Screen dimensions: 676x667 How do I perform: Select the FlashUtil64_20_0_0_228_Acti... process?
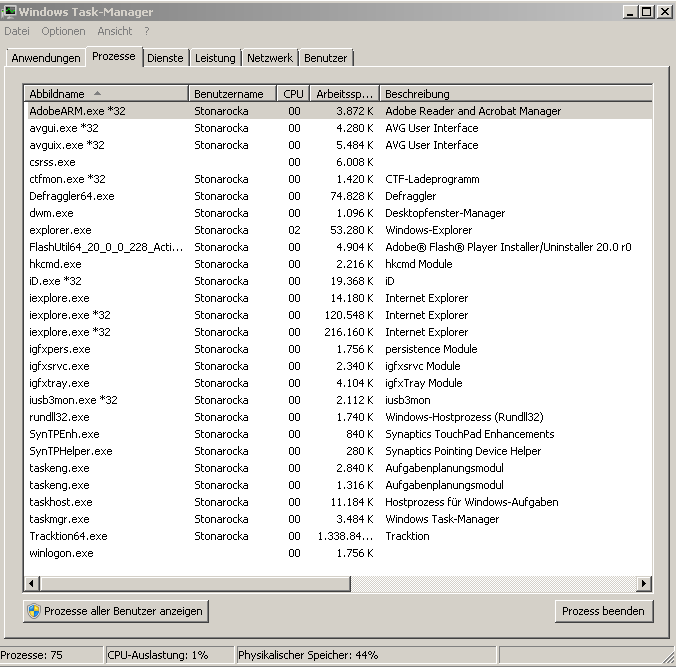(x=338, y=247)
